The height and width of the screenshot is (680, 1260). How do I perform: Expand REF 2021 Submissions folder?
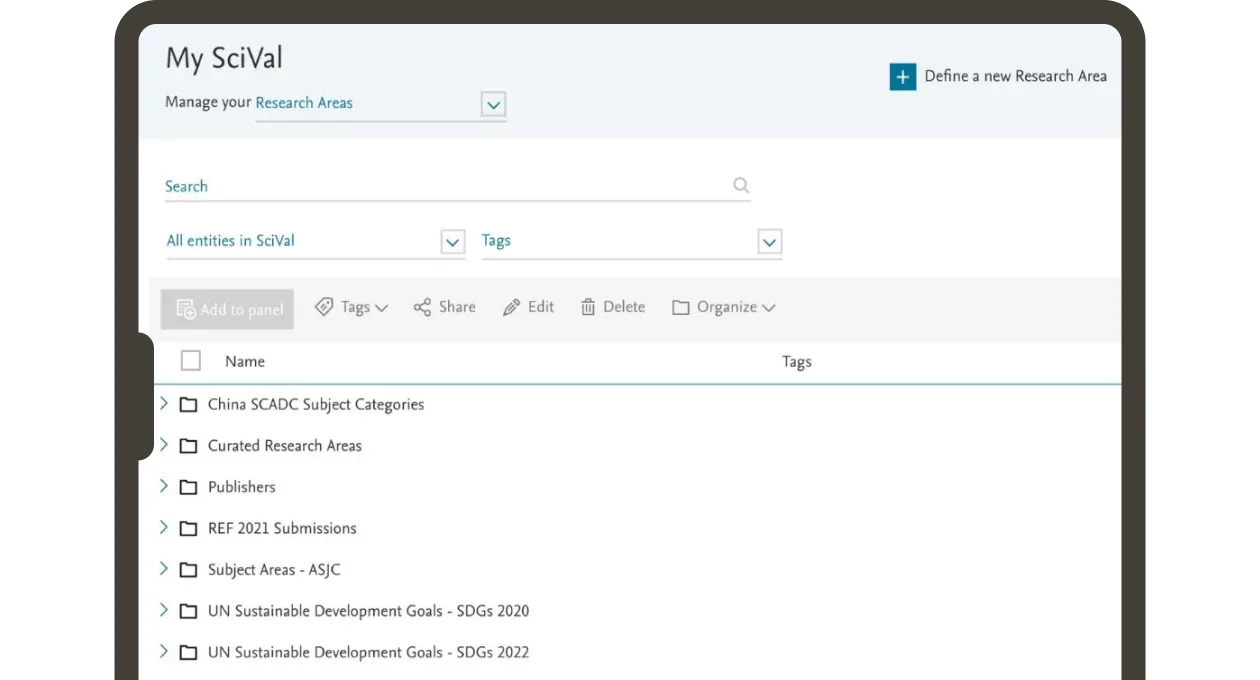pos(164,526)
